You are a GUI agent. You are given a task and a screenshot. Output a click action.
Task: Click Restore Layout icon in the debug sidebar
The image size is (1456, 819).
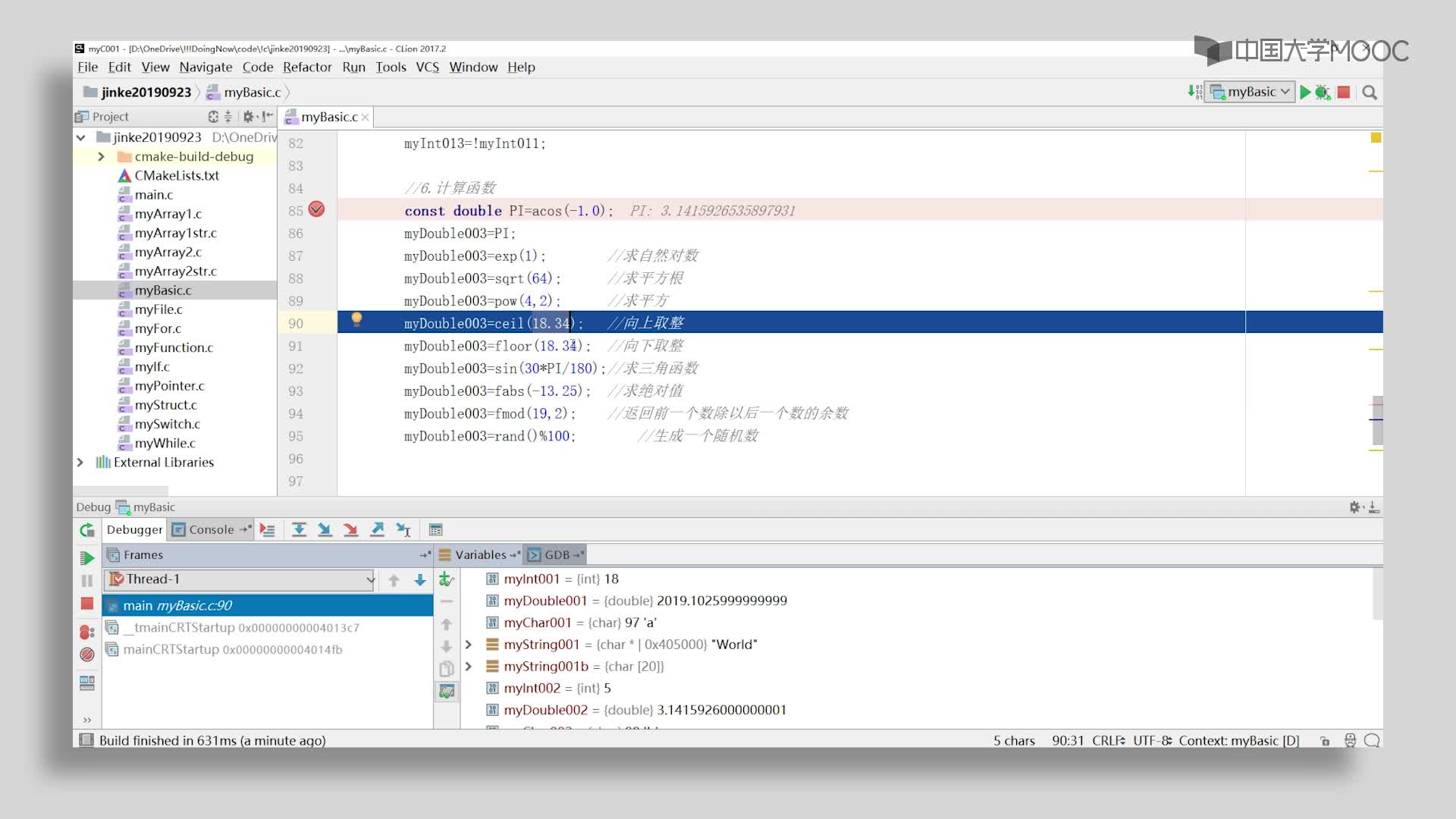87,683
